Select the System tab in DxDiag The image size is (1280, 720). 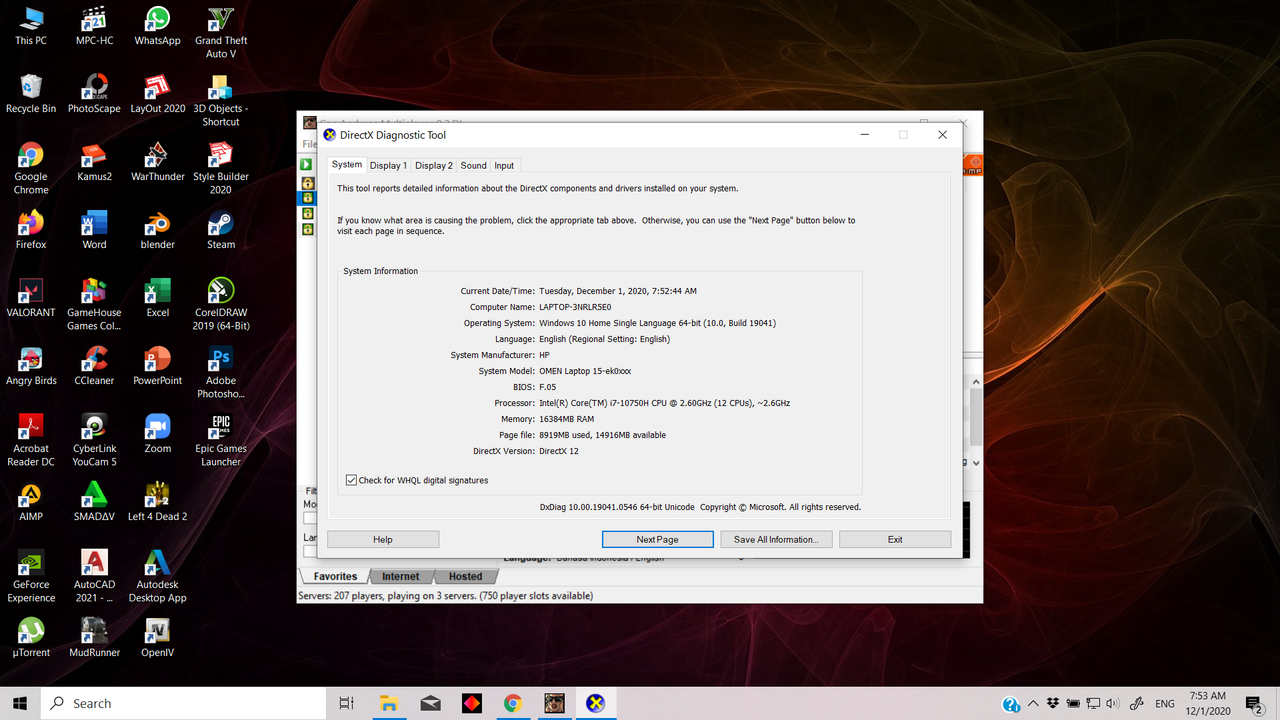(347, 164)
